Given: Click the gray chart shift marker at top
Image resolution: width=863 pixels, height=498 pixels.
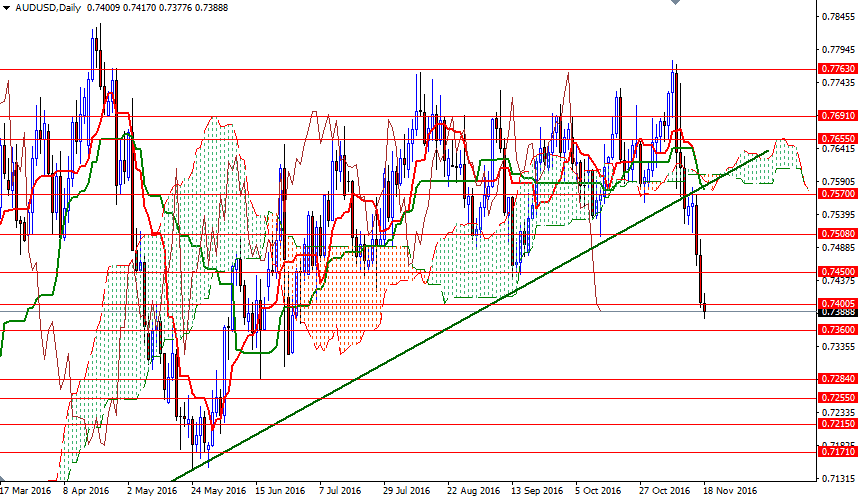Looking at the screenshot, I should [675, 2].
